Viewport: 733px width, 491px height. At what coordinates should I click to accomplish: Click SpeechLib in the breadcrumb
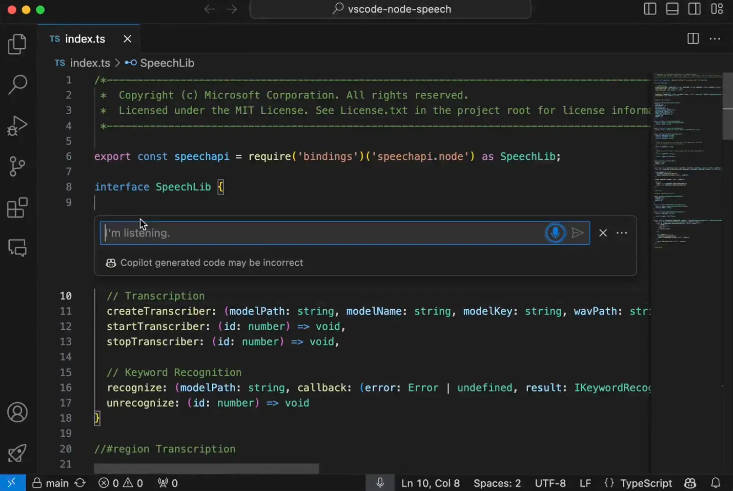coord(167,63)
